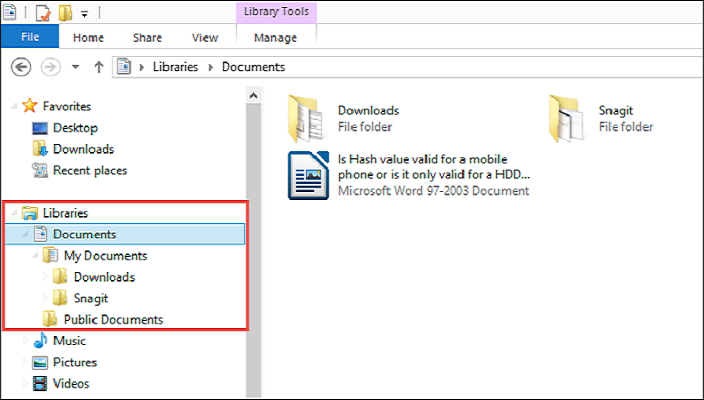Open the chevron before Libraries in breadcrumb
Screen dimensions: 704x400
click(142, 67)
